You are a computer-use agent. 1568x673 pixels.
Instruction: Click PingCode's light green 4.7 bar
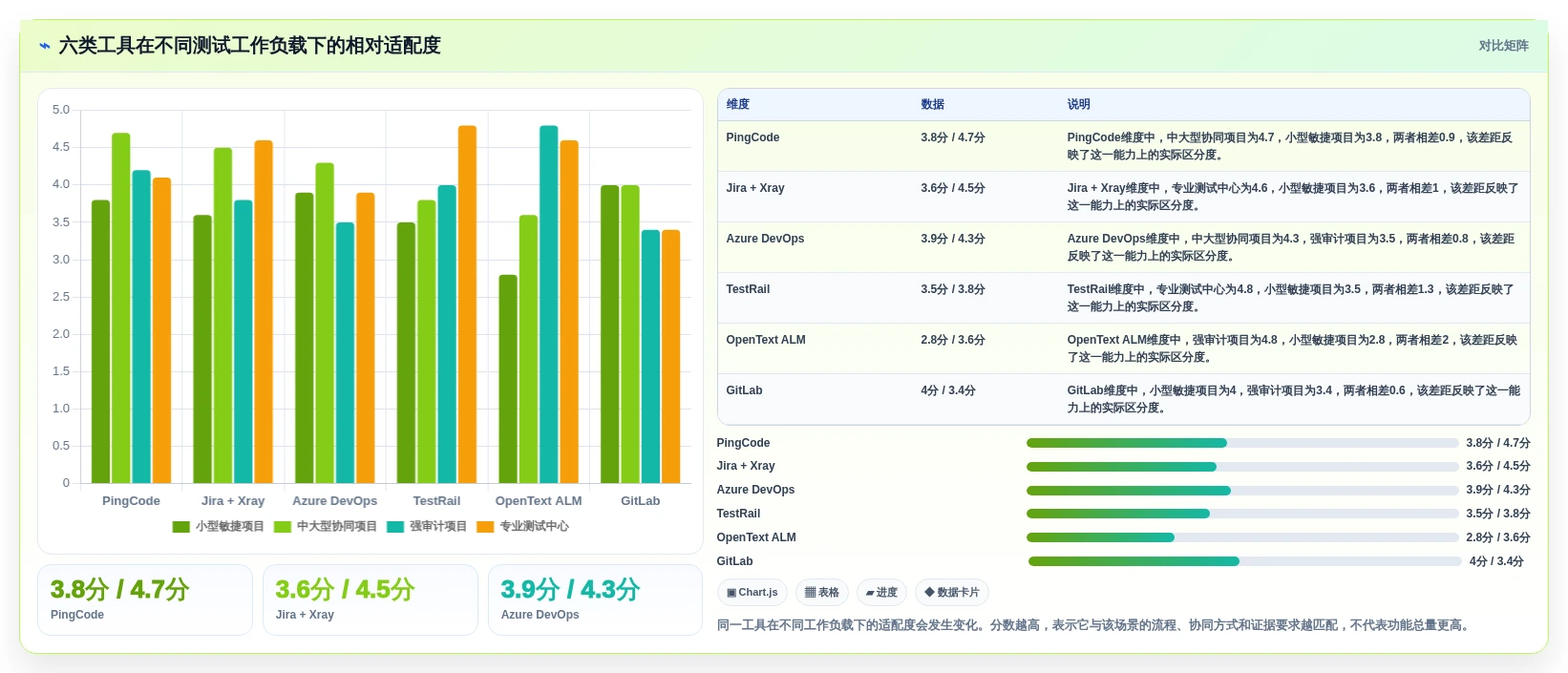pyautogui.click(x=120, y=308)
